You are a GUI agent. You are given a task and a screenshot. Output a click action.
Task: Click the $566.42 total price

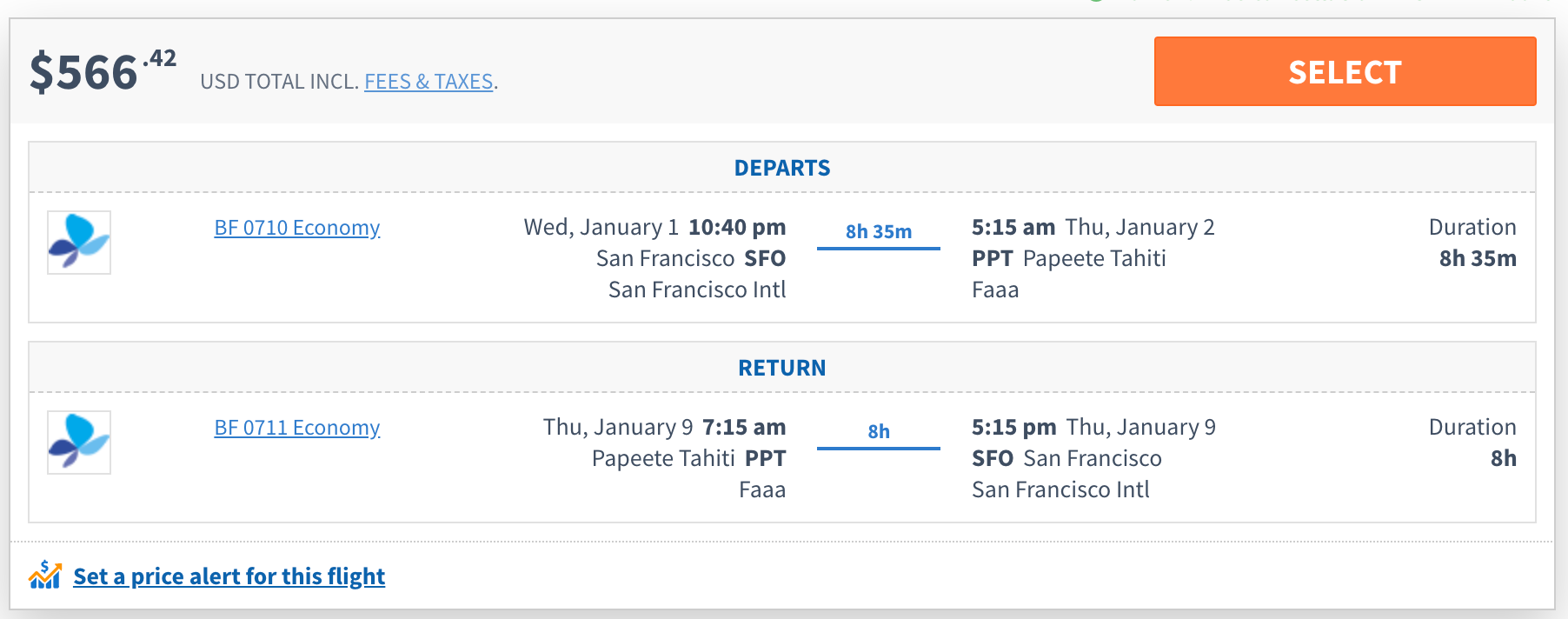(x=102, y=71)
